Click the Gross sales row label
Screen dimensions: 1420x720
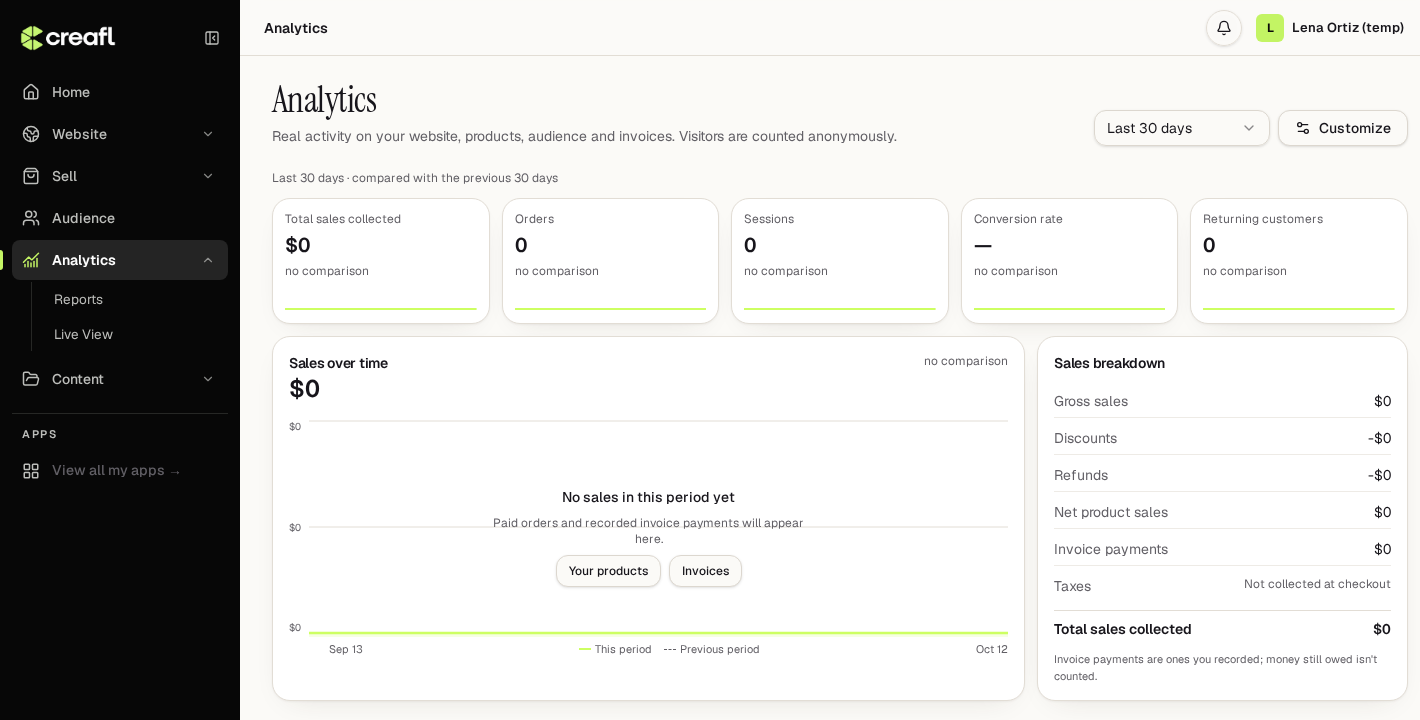coord(1091,401)
